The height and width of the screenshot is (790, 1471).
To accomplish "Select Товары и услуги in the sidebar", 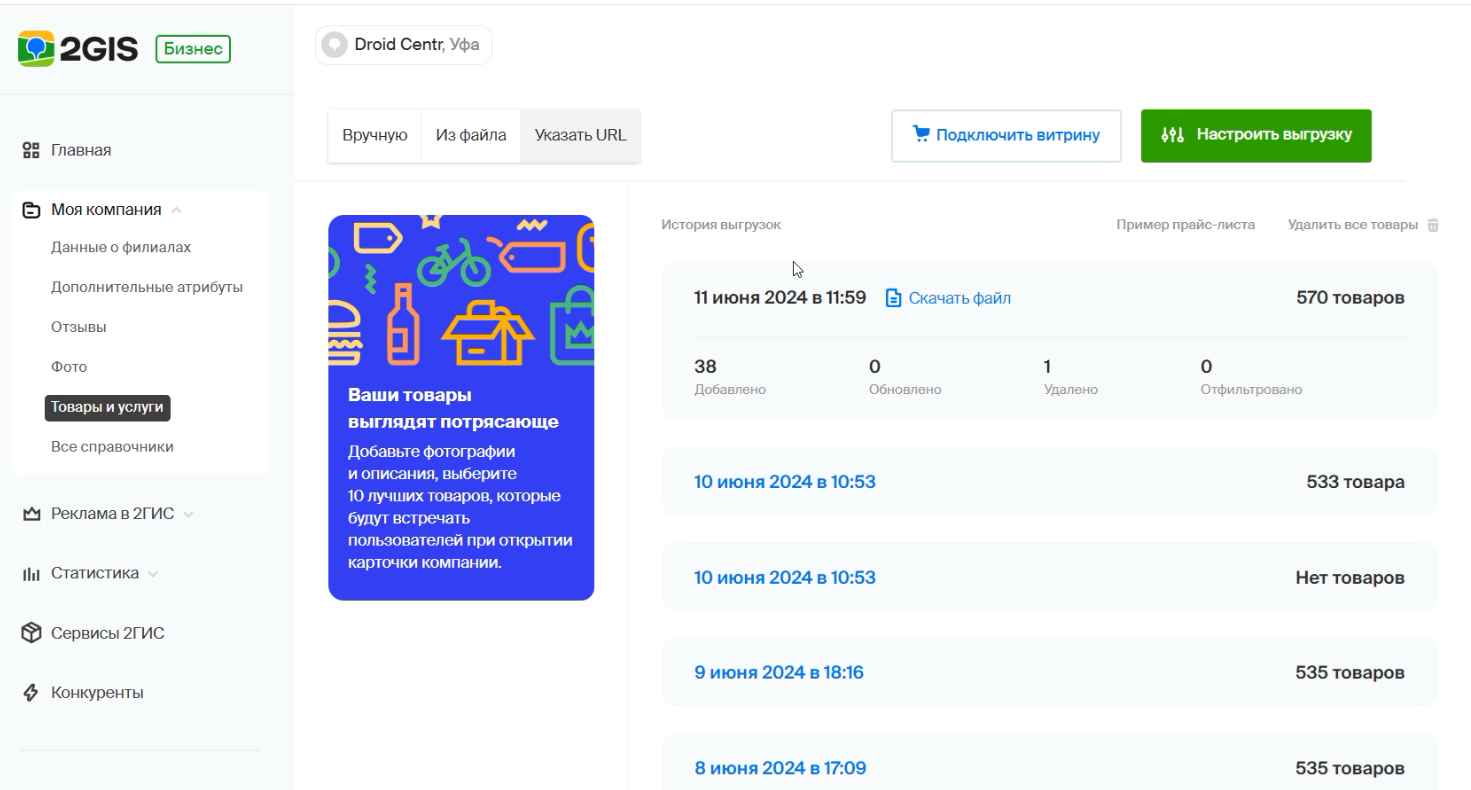I will [x=108, y=407].
